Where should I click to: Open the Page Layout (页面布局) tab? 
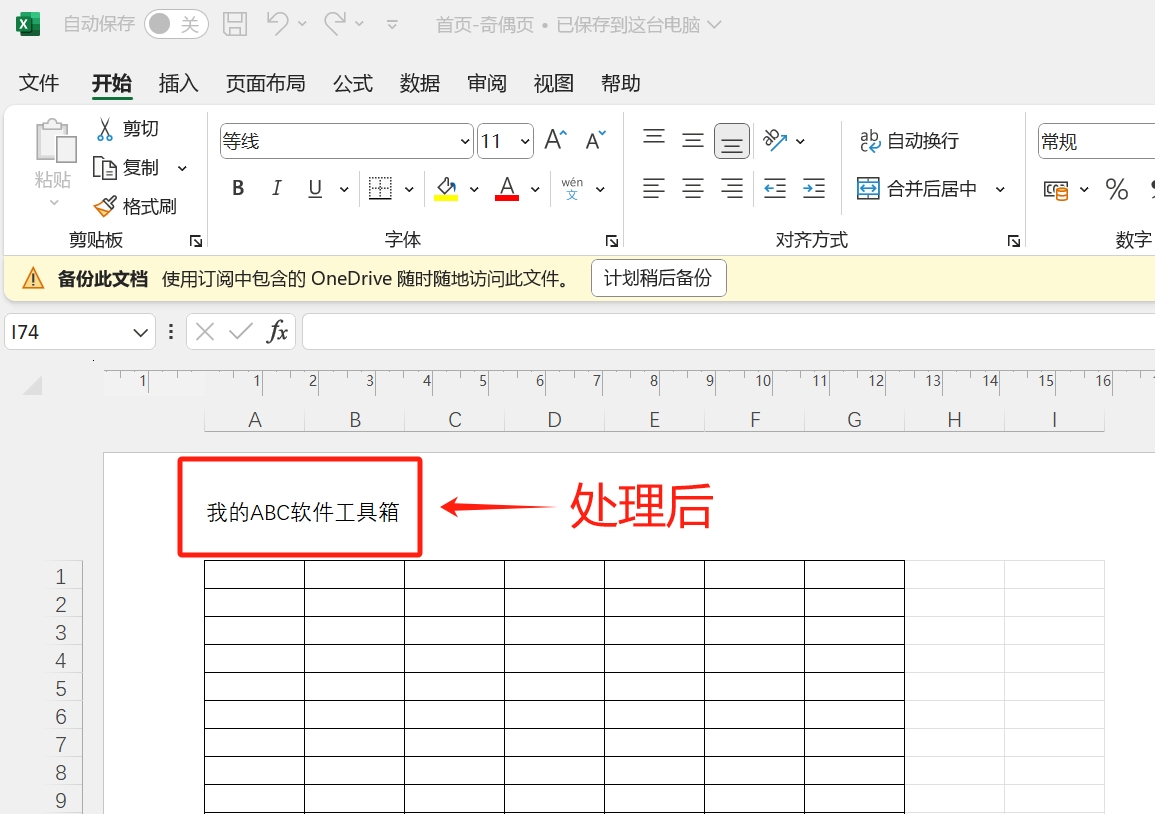pyautogui.click(x=265, y=84)
